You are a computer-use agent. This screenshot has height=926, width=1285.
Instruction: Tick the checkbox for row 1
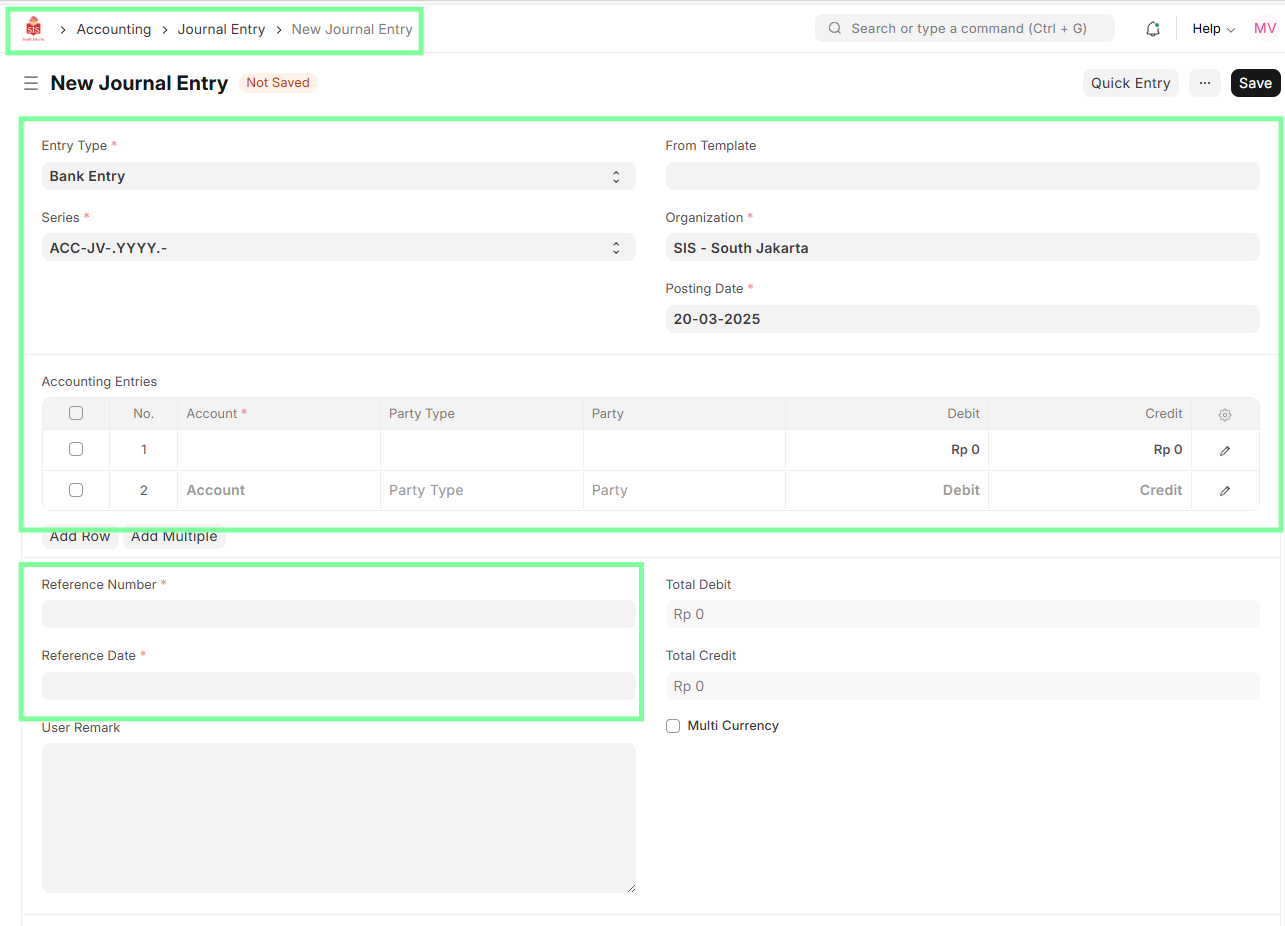point(76,449)
